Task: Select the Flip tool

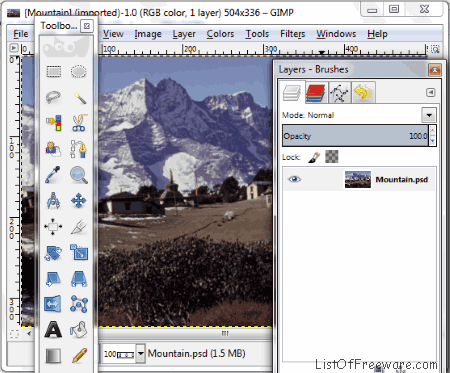Action: click(53, 304)
